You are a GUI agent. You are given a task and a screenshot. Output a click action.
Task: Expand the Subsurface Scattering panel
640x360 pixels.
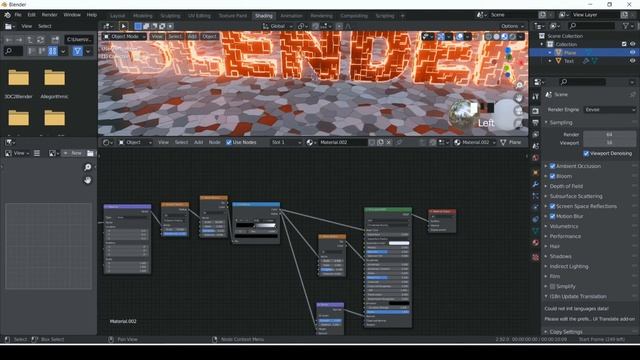tap(576, 196)
